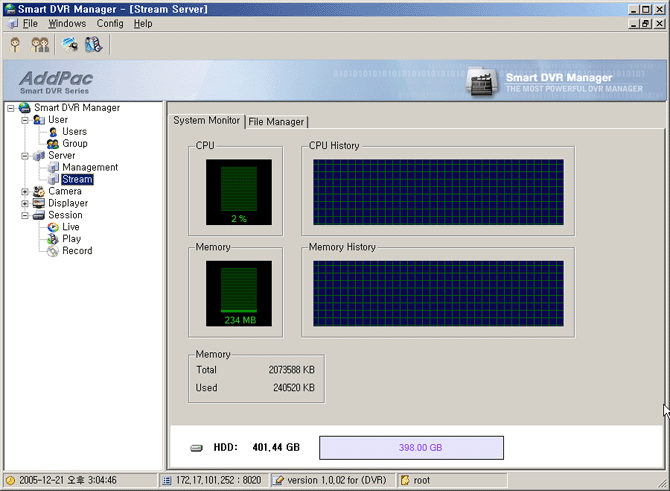Click the Stream server icon
This screenshot has width=670, height=491.
coord(53,179)
